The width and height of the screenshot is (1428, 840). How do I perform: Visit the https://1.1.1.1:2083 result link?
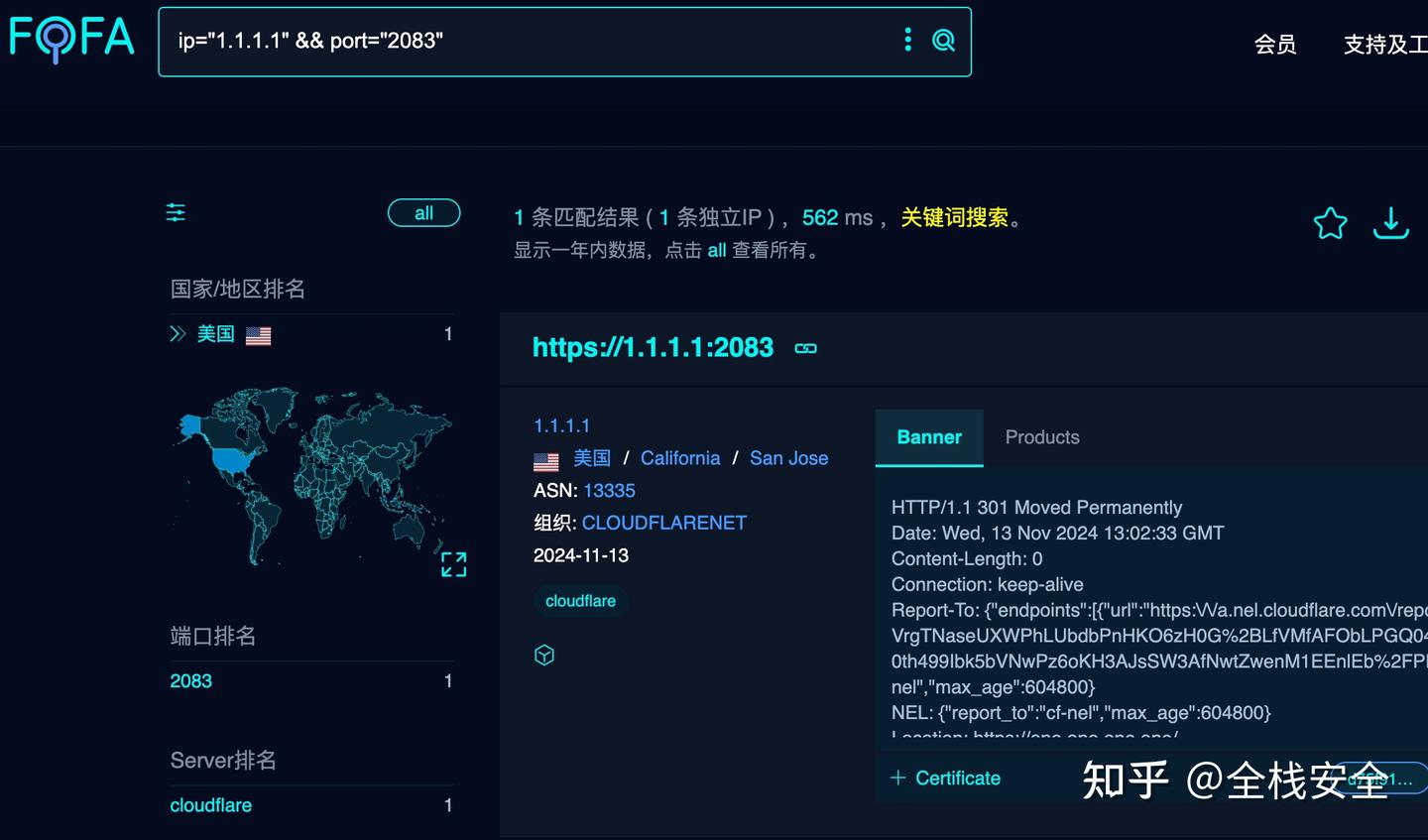[653, 347]
